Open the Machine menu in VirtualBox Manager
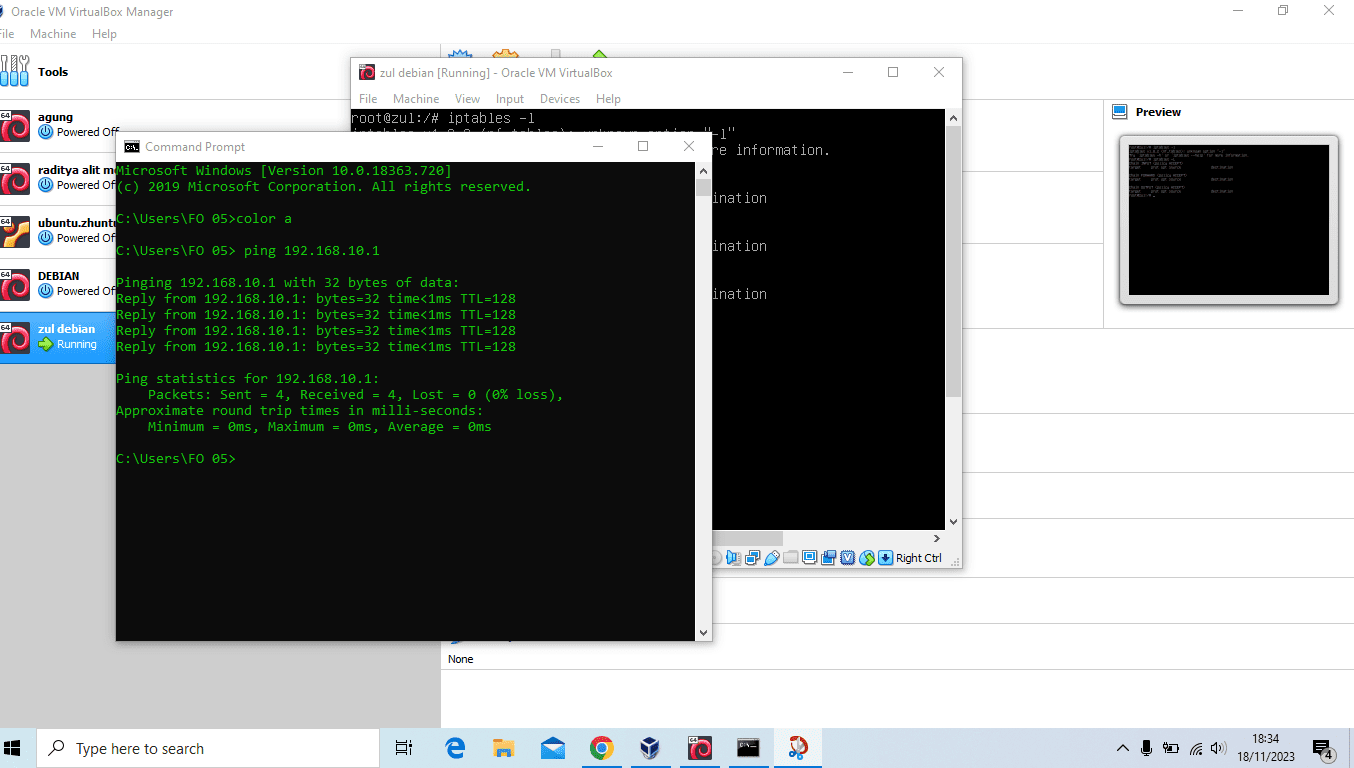This screenshot has height=768, width=1354. pyautogui.click(x=53, y=34)
